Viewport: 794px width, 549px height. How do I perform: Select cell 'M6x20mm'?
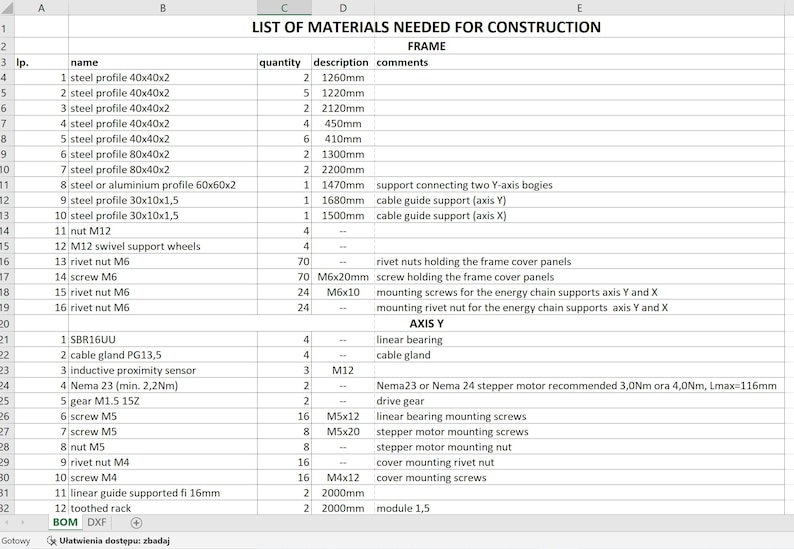[343, 277]
